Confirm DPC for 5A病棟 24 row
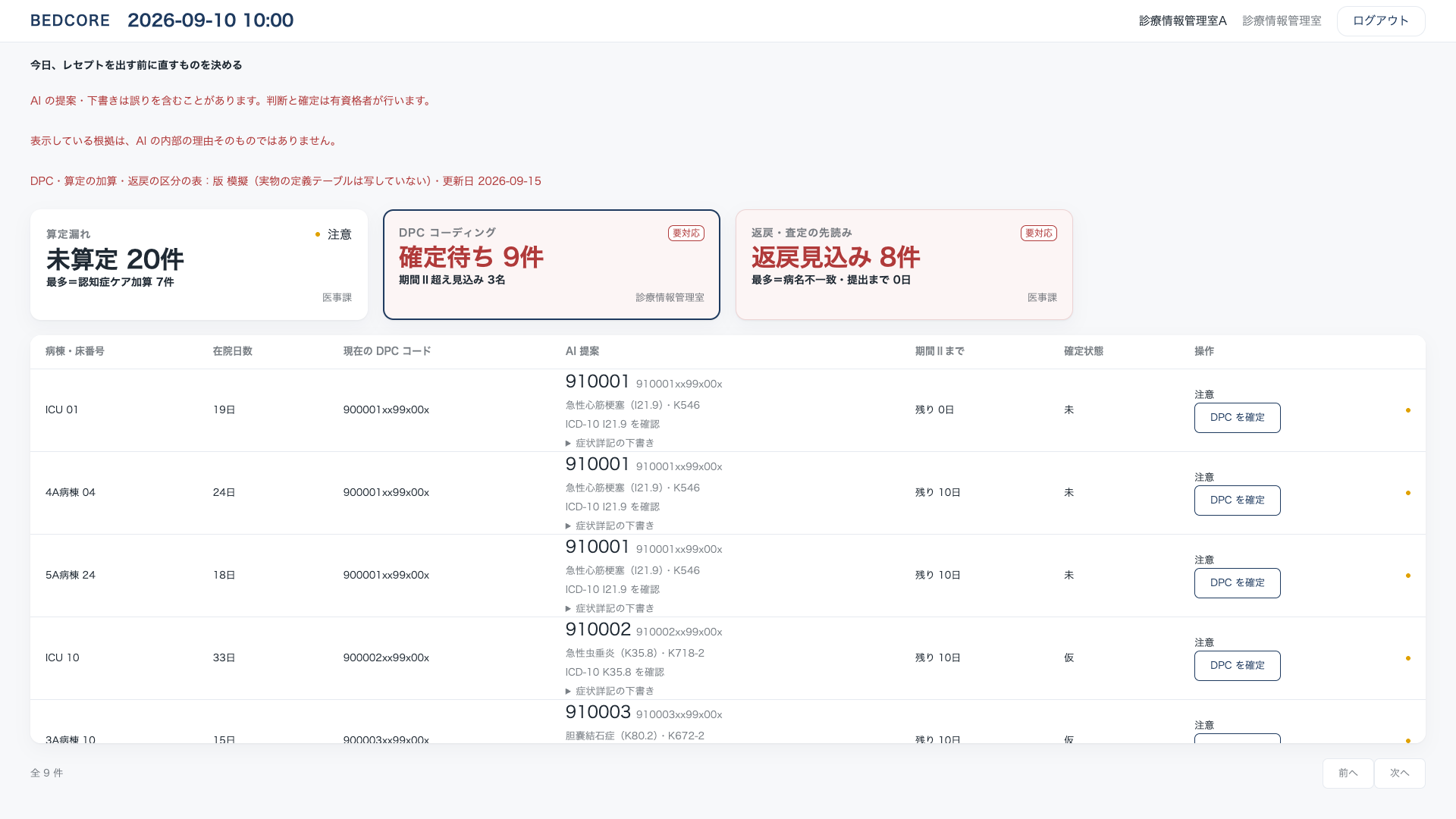 (x=1238, y=583)
